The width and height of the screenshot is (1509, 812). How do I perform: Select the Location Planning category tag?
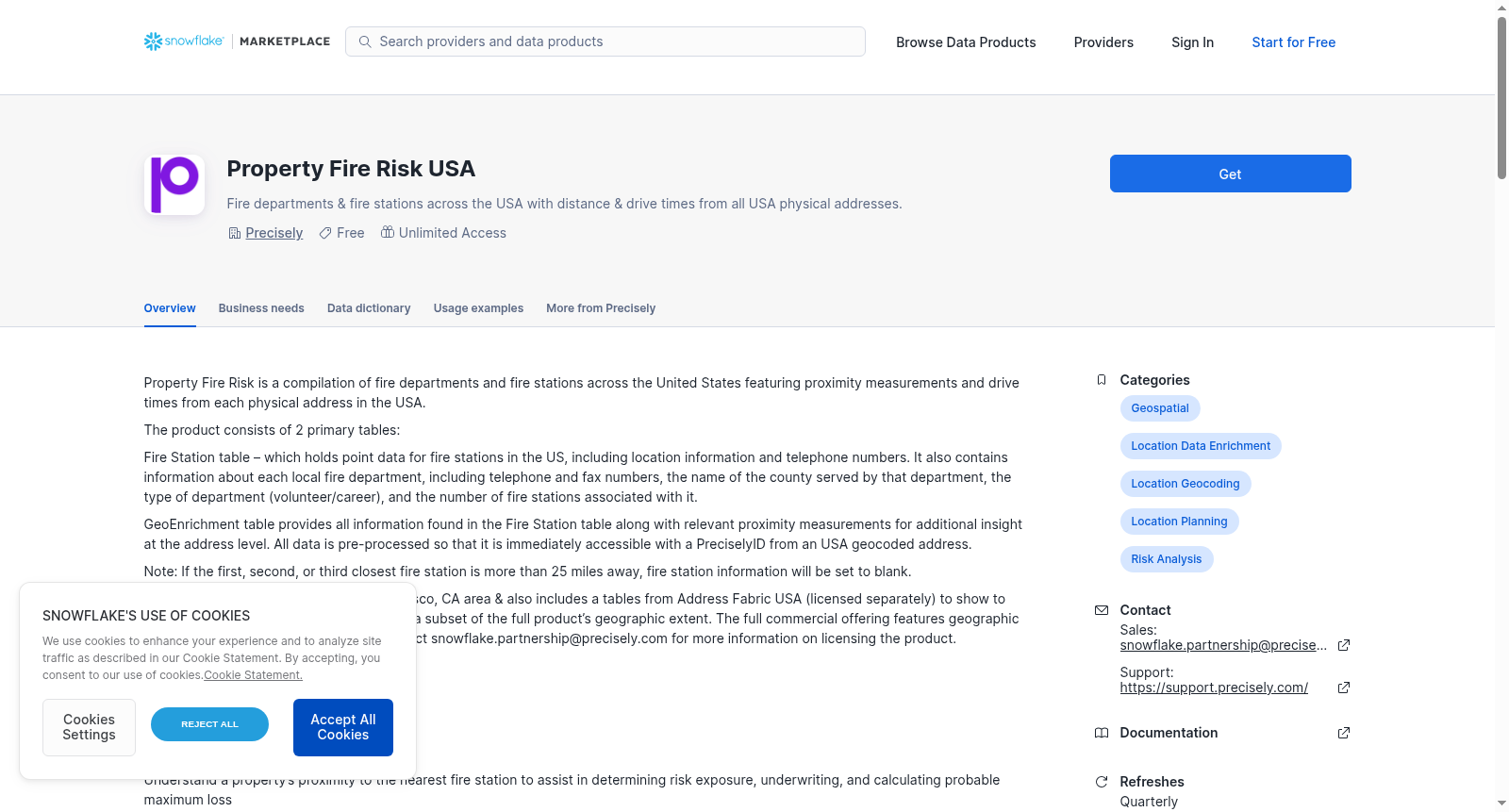pos(1180,522)
